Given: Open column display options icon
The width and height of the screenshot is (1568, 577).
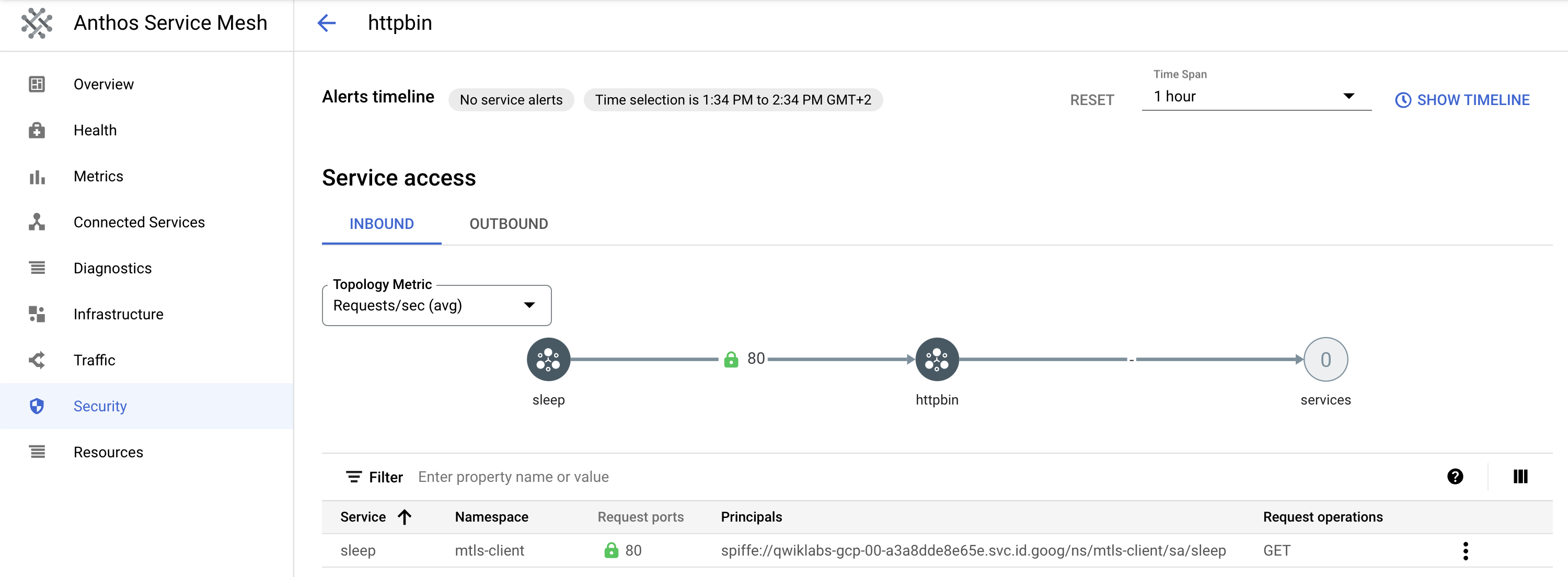Looking at the screenshot, I should coord(1520,477).
